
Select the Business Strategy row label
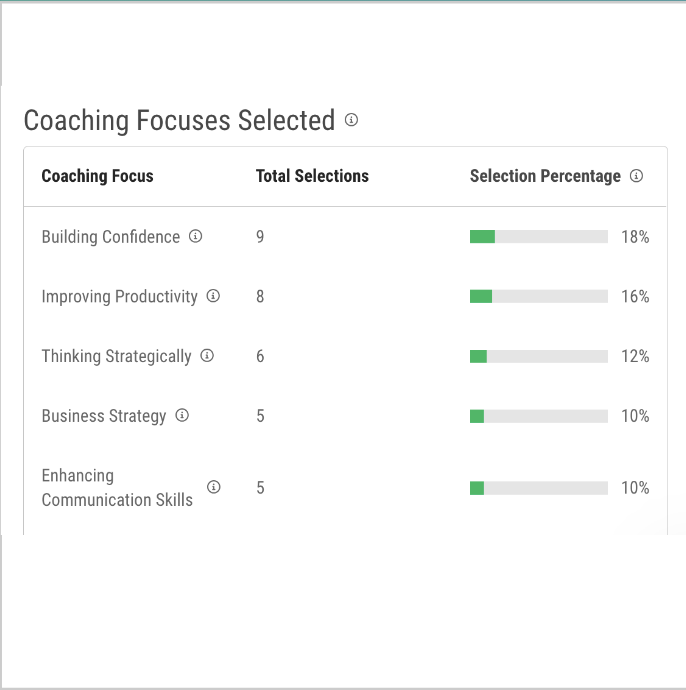(x=104, y=416)
